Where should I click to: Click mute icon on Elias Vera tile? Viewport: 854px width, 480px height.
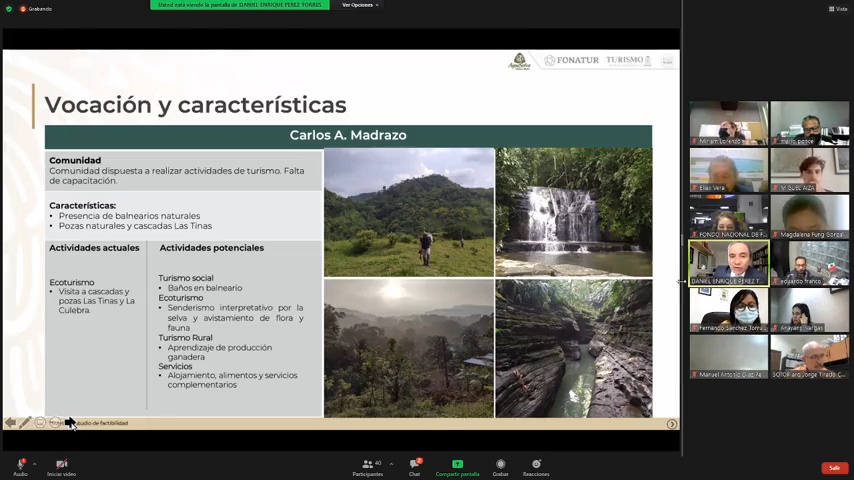click(695, 188)
